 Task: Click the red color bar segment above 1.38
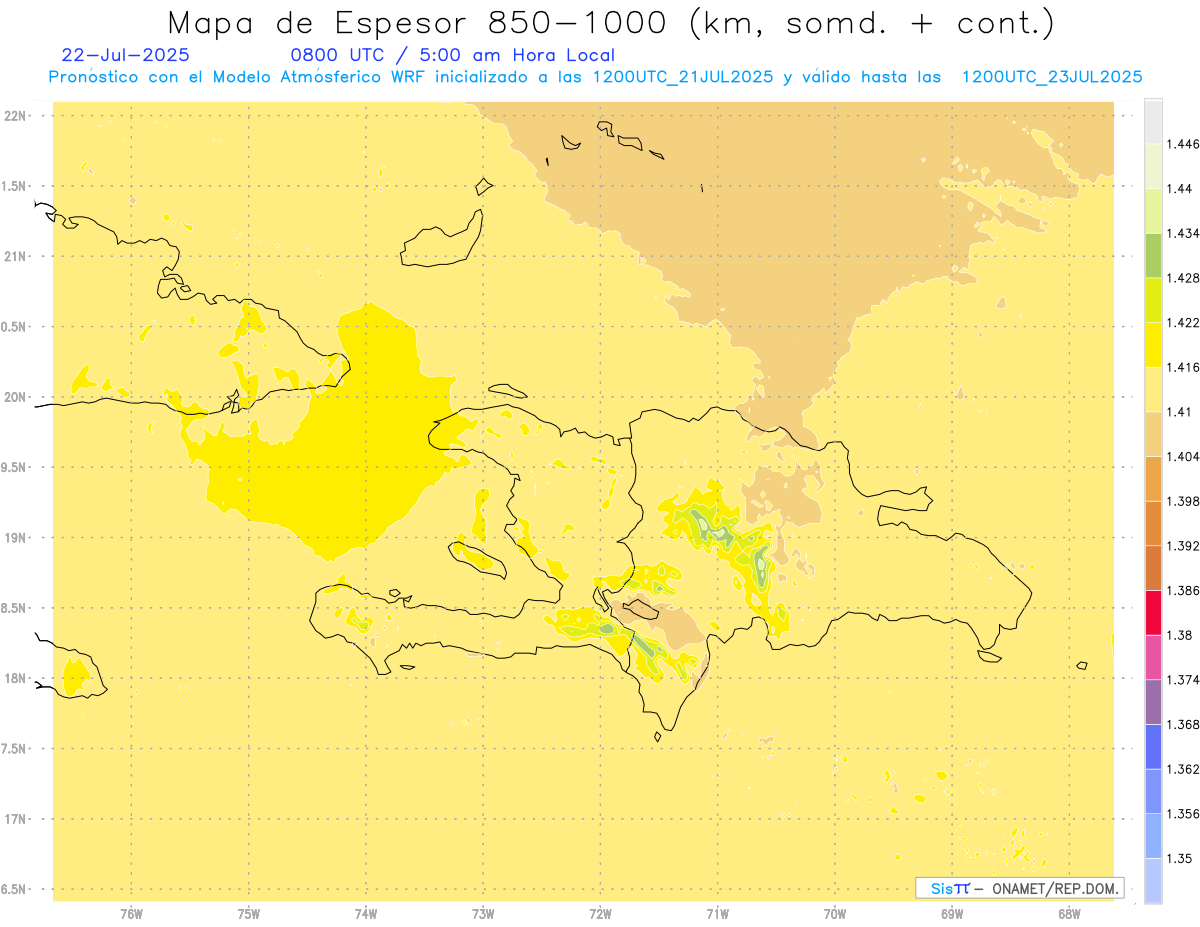click(1153, 612)
